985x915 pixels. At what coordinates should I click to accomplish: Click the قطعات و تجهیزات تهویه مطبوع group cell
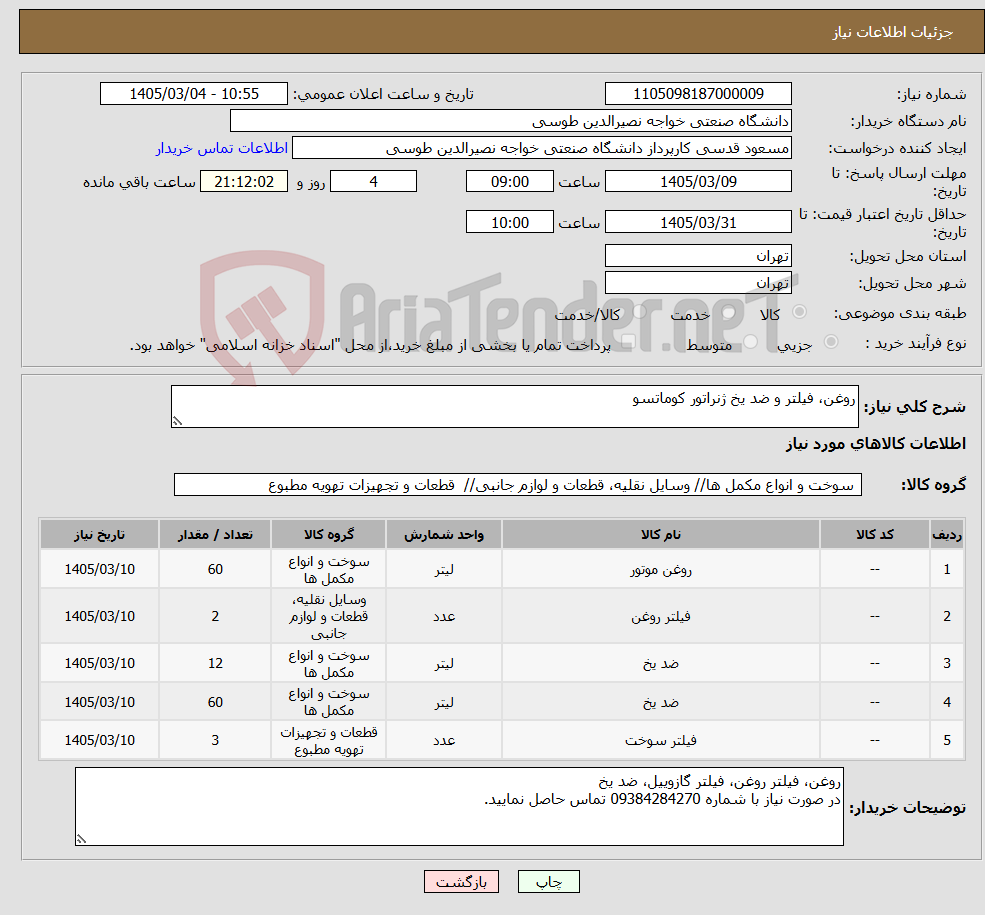coord(329,740)
